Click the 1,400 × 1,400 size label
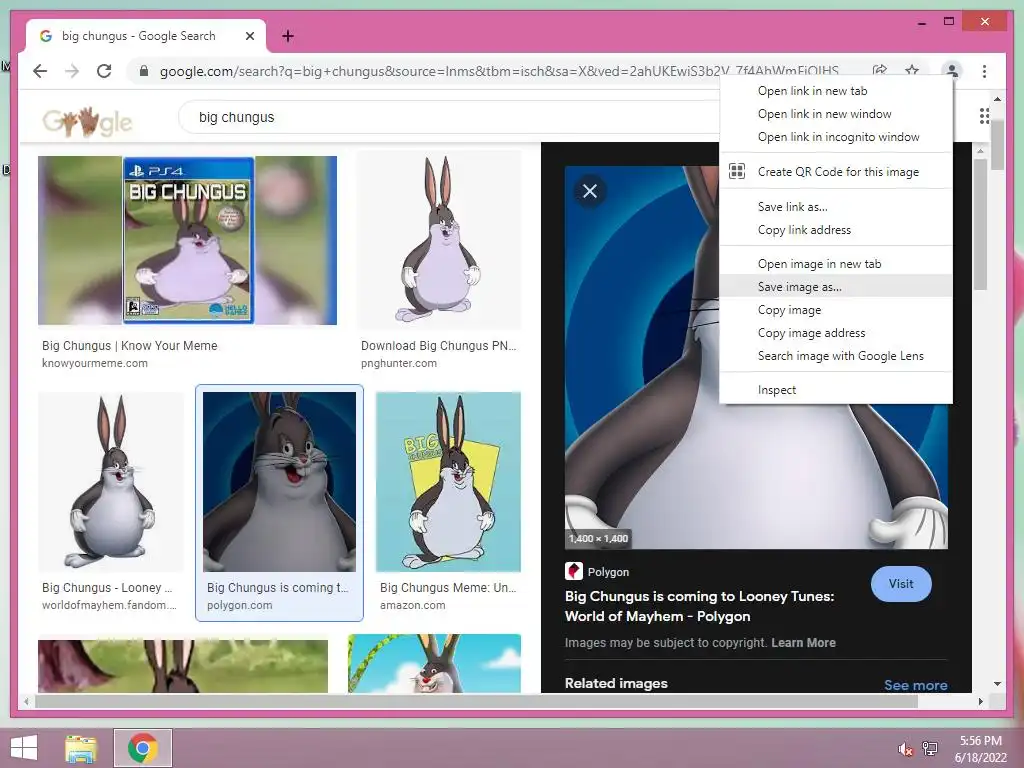Viewport: 1024px width, 768px height. click(598, 539)
